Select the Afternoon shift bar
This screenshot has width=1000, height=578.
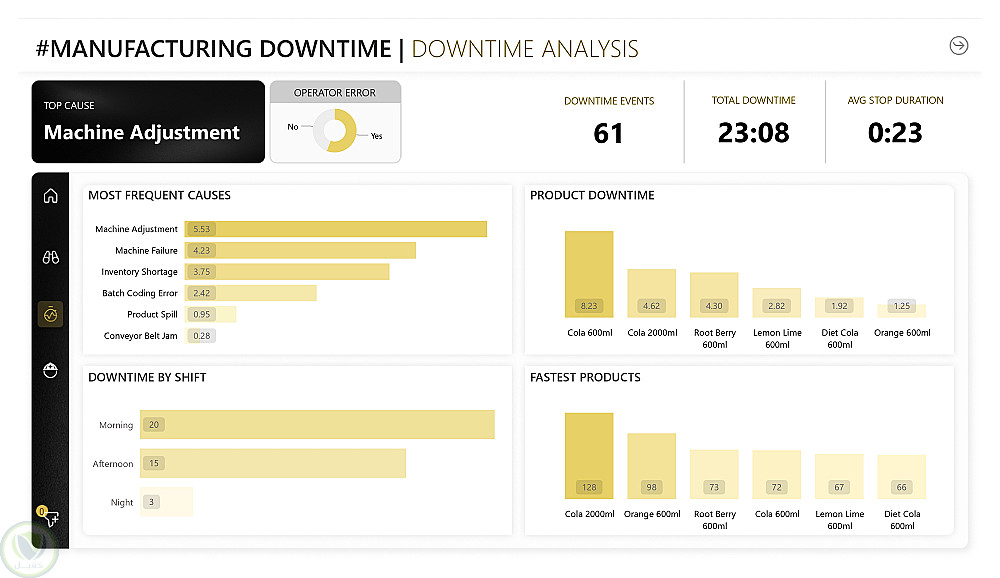272,463
